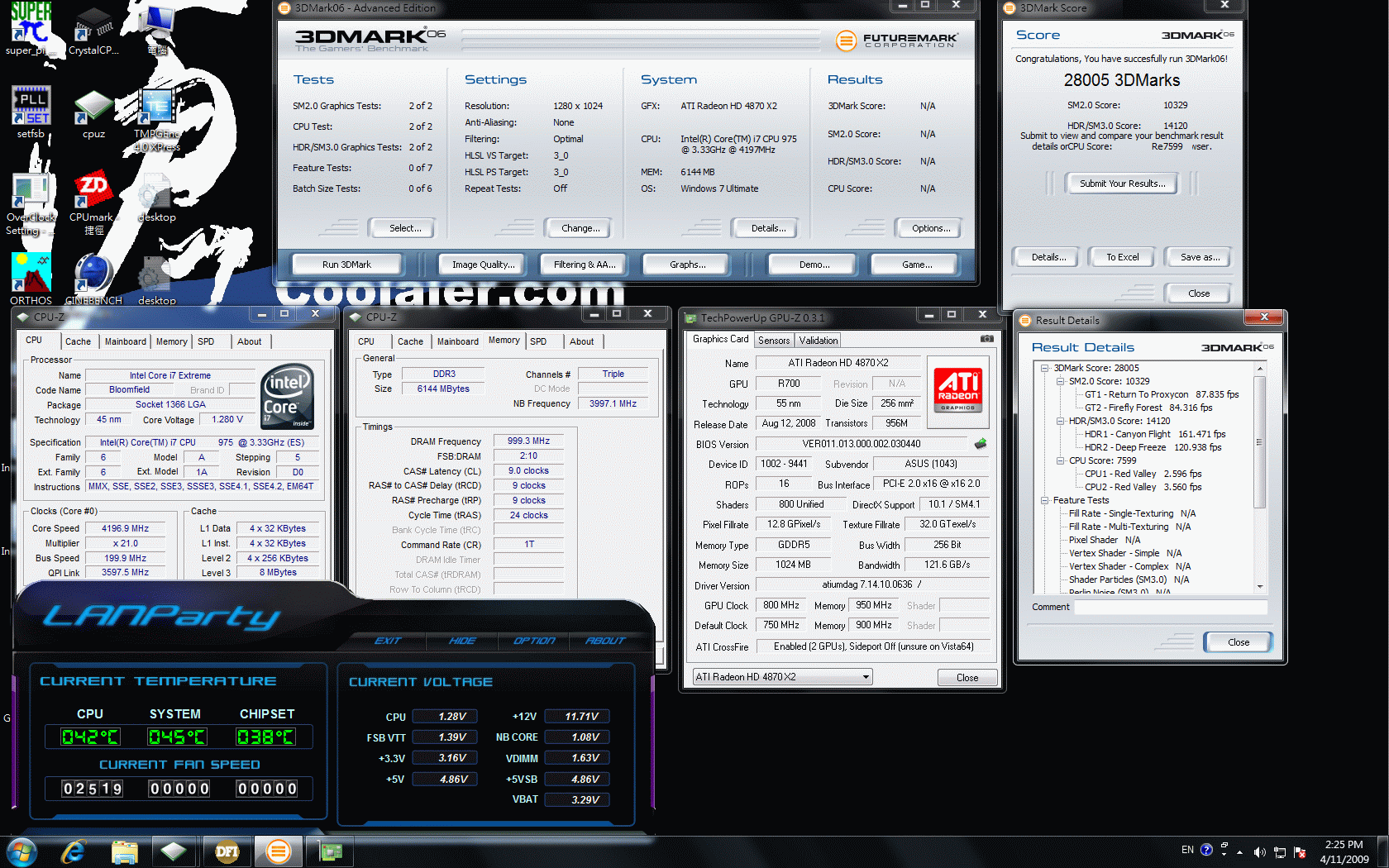Open the CrystalCPUID desktop icon
The width and height of the screenshot is (1389, 868).
pos(93,30)
